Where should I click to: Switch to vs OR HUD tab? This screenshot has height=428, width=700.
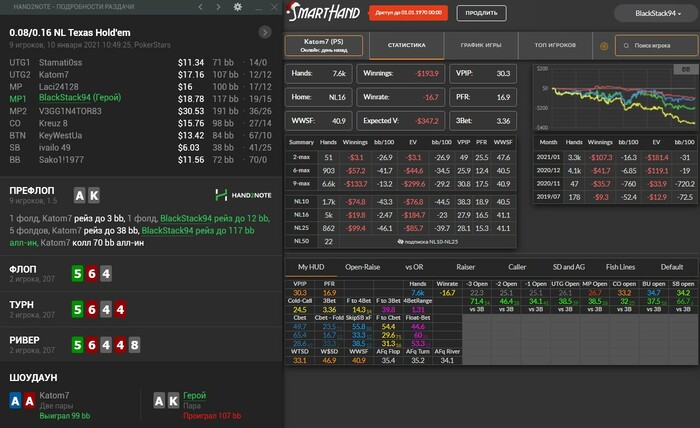pyautogui.click(x=414, y=267)
